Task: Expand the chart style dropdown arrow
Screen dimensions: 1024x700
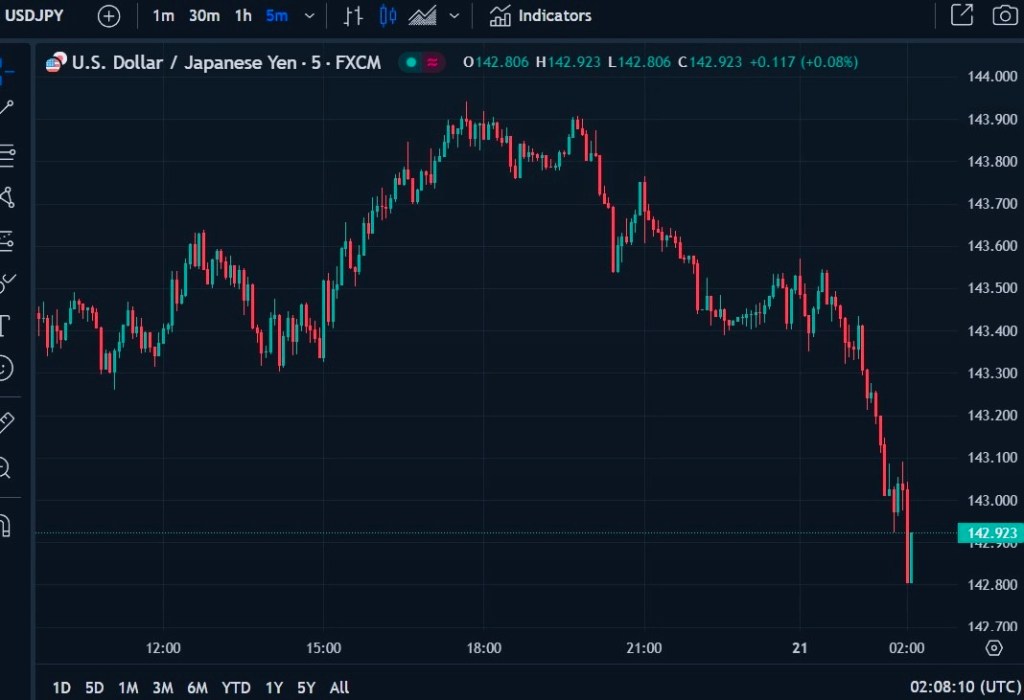Action: 455,16
